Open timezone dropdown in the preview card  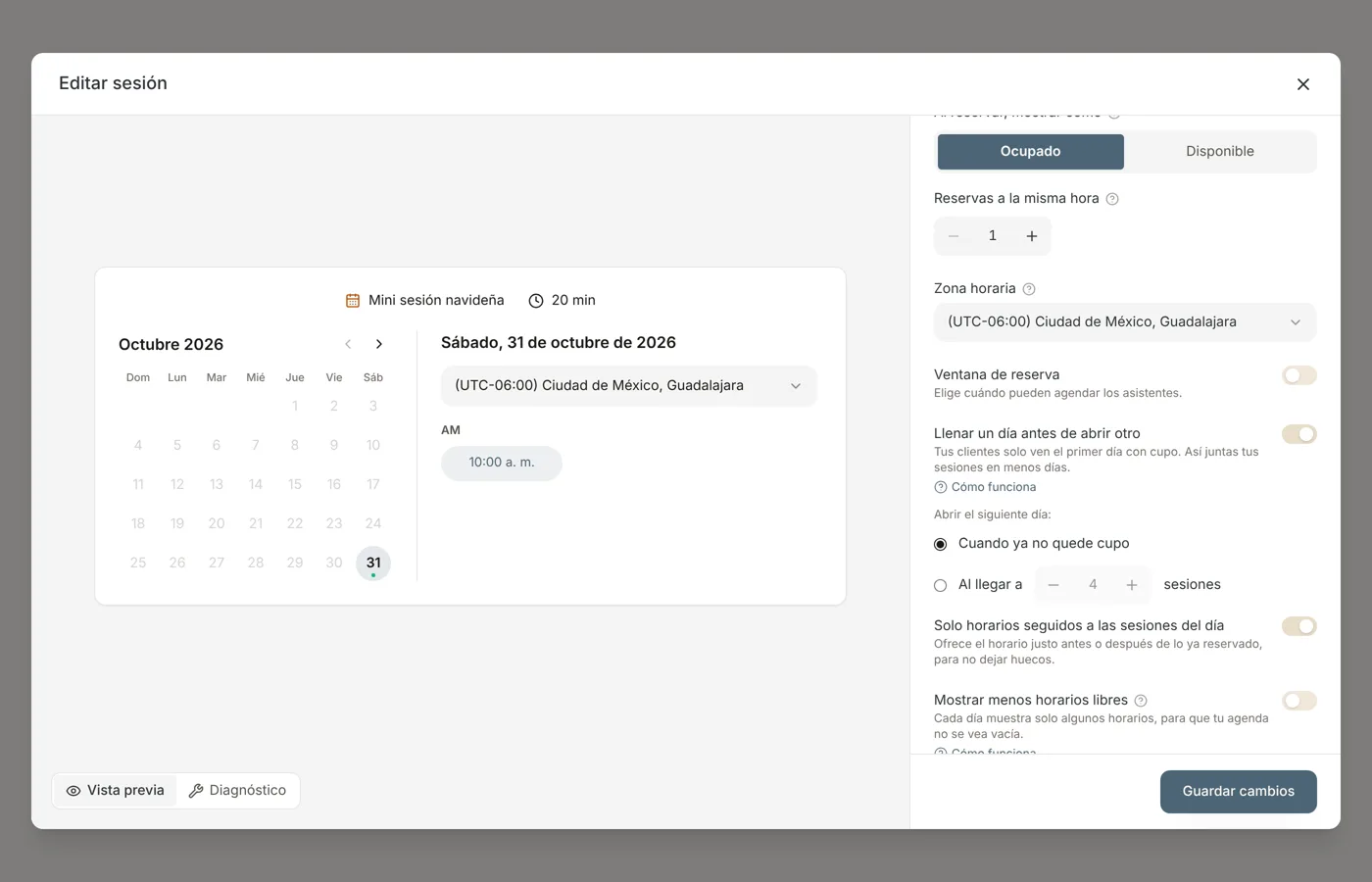pos(628,386)
